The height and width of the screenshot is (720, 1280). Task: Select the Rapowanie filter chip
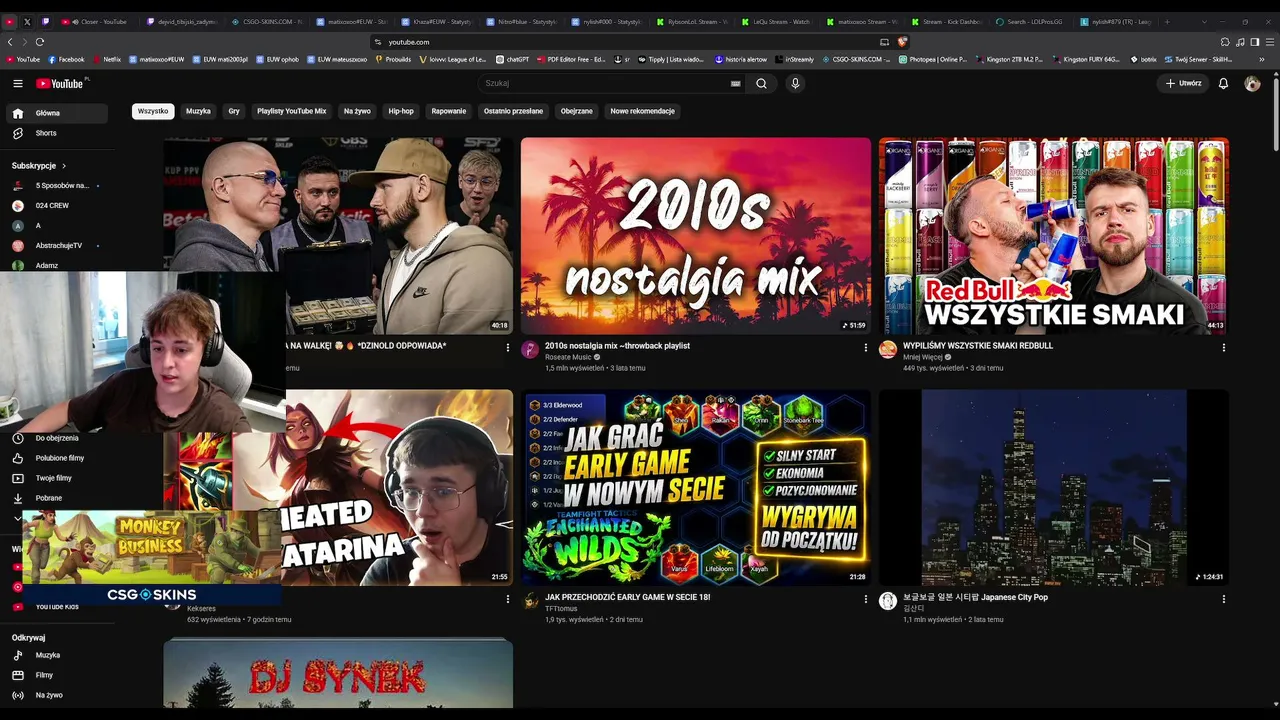[449, 111]
